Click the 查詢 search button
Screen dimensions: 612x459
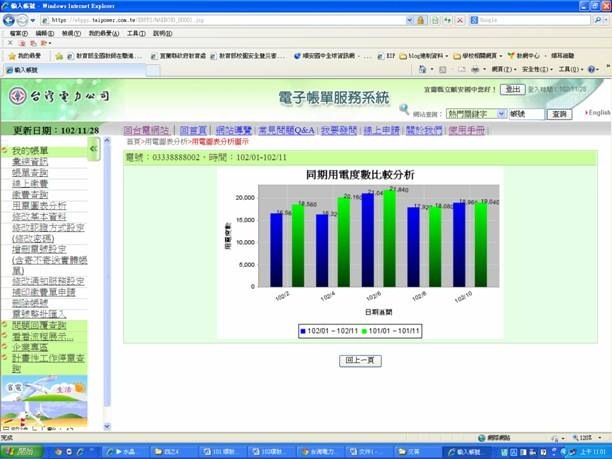point(559,114)
